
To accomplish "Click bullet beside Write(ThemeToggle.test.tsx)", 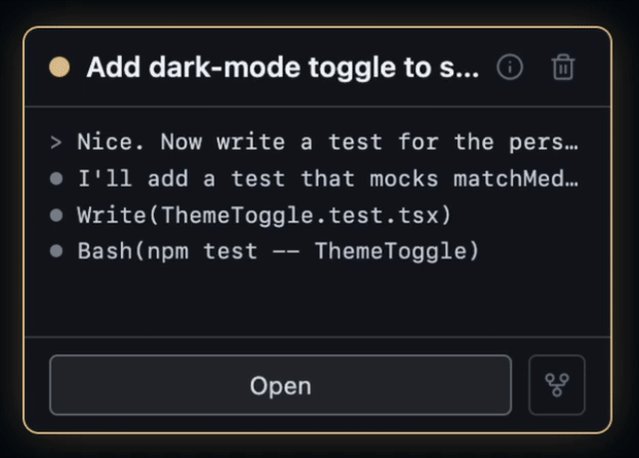I will (x=56, y=215).
